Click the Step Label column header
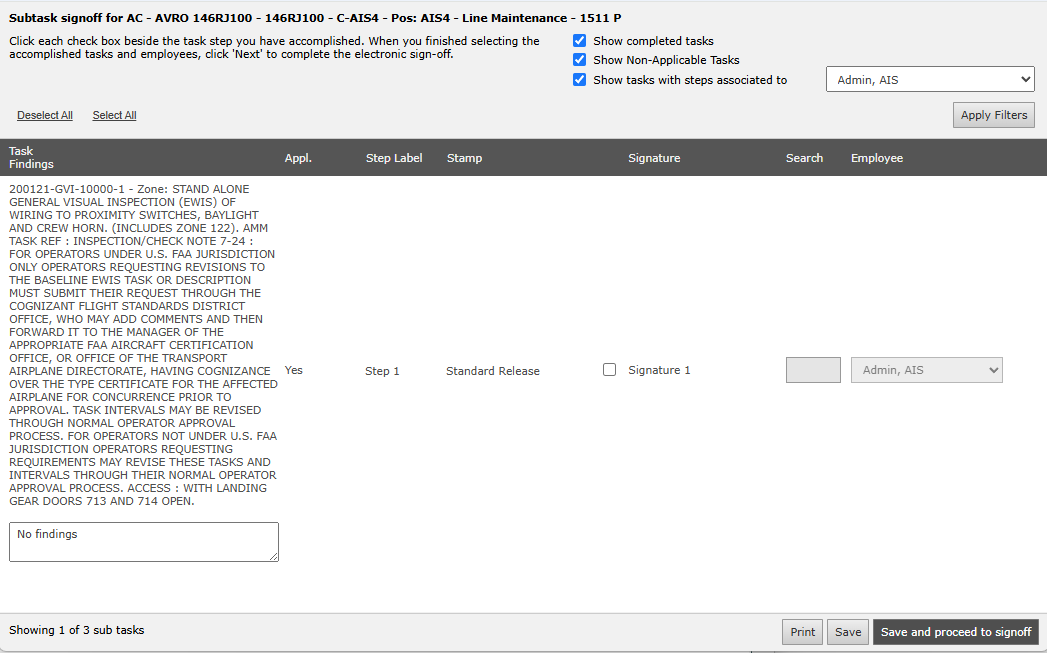 point(394,158)
